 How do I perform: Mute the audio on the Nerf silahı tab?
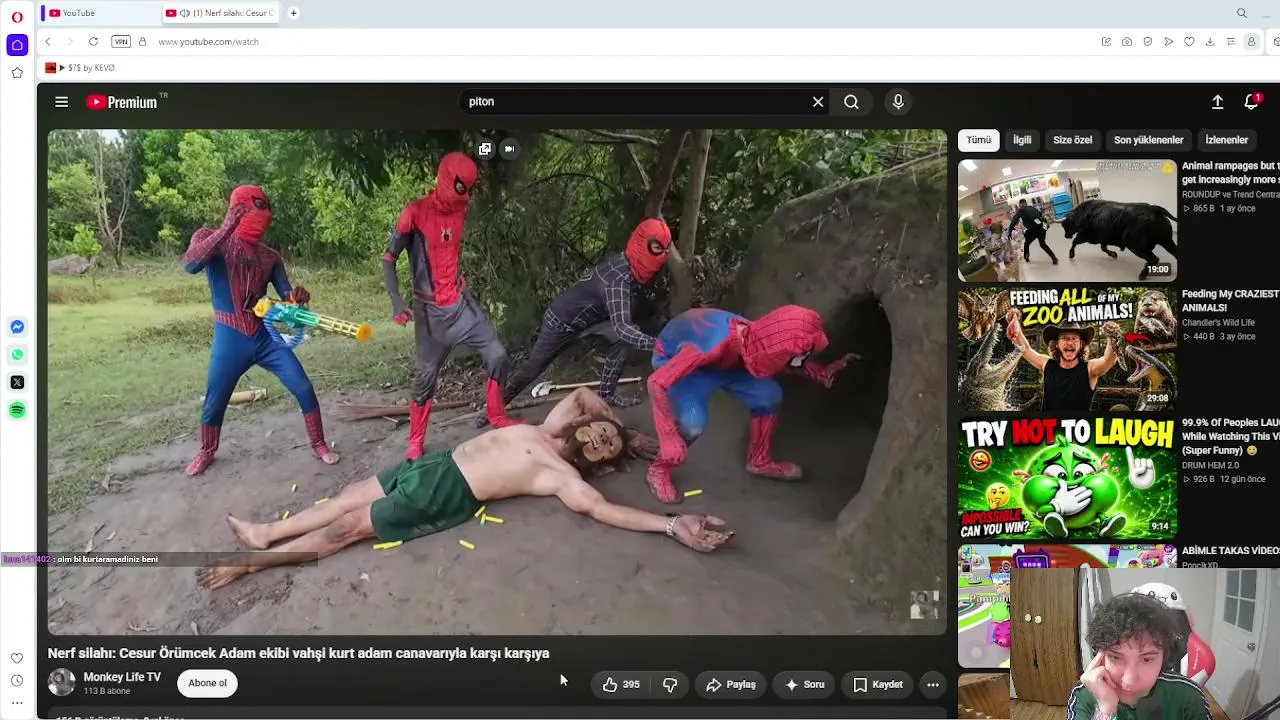tap(185, 13)
